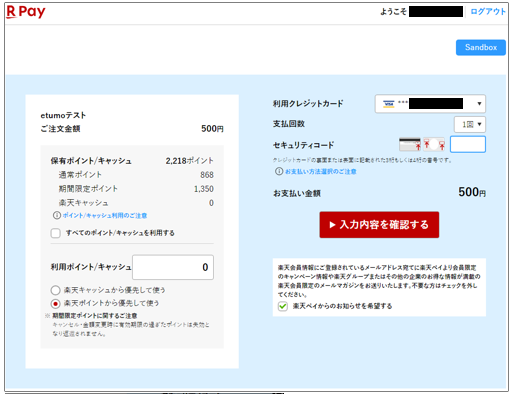Click 入力内容を確認する button

point(379,225)
